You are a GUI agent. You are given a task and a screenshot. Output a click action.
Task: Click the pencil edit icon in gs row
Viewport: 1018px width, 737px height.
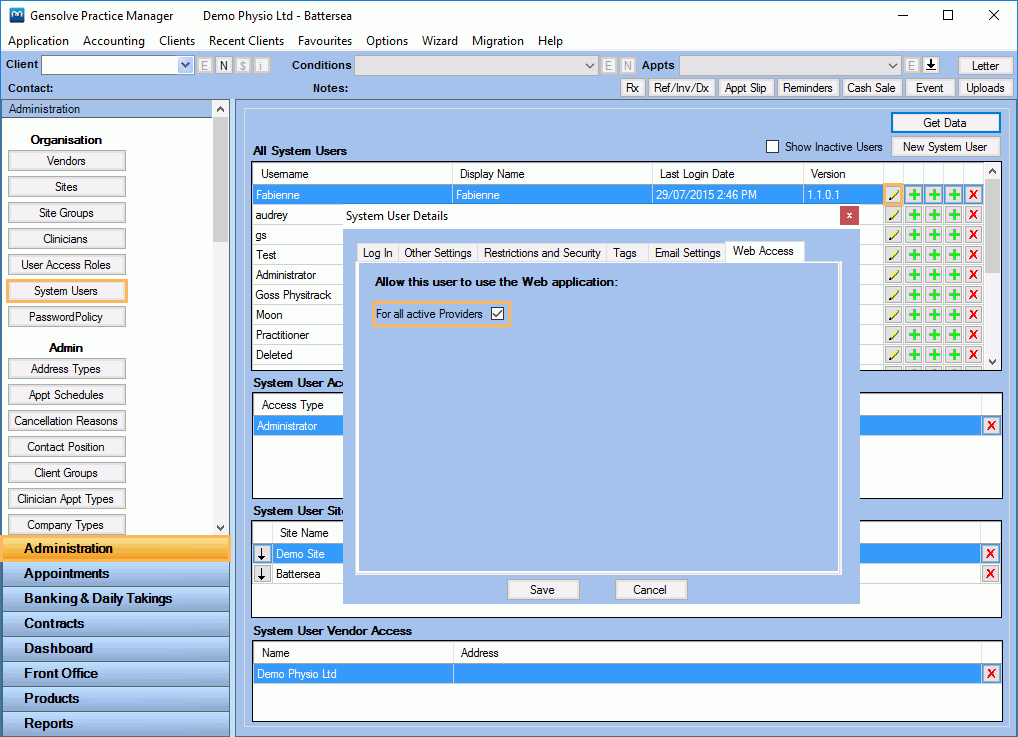pos(893,235)
